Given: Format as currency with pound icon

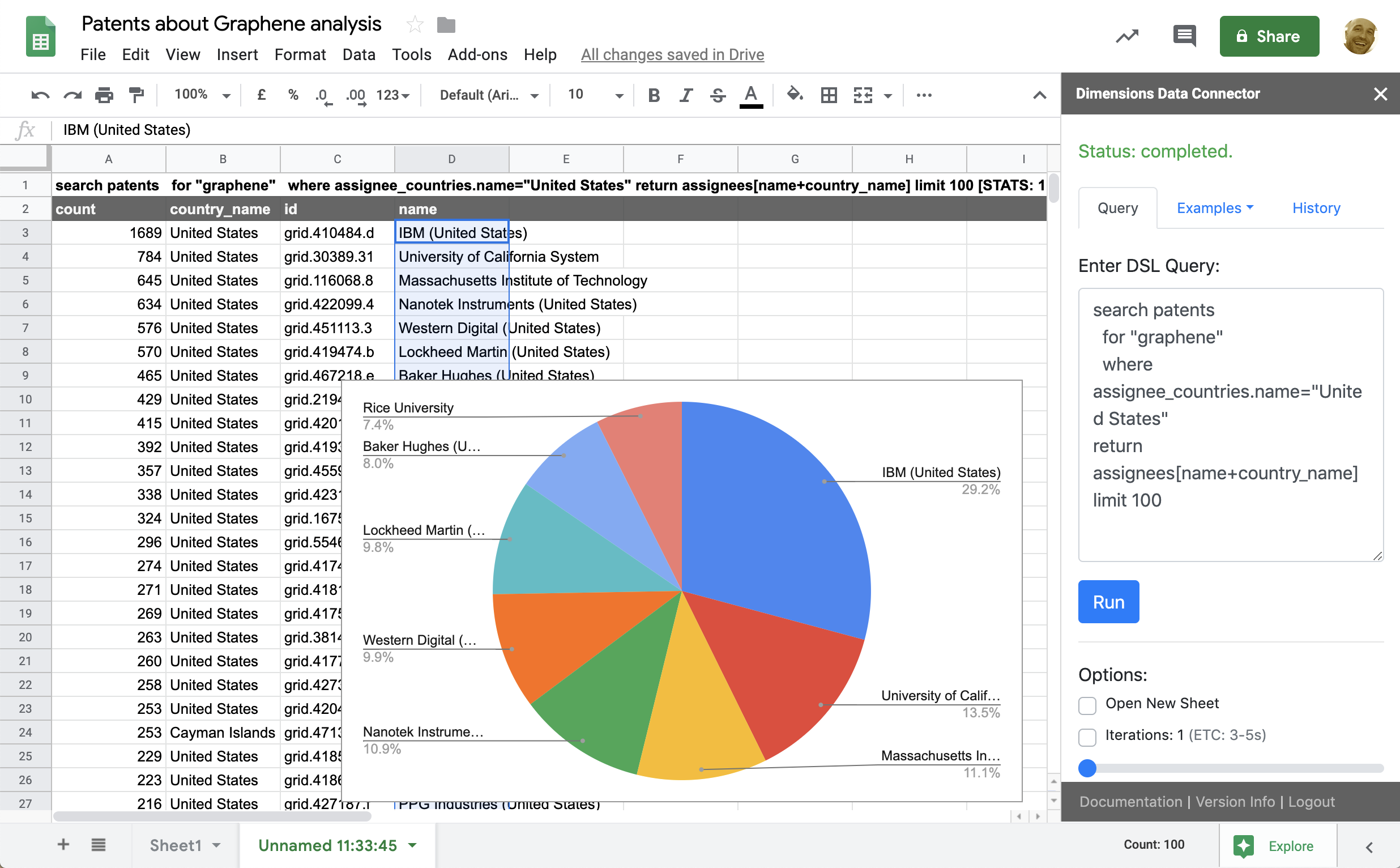Looking at the screenshot, I should point(261,95).
